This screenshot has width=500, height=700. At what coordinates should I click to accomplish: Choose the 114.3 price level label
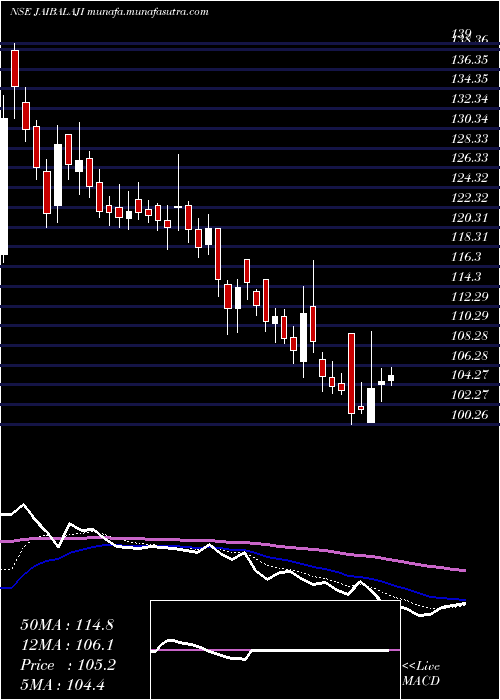(467, 277)
